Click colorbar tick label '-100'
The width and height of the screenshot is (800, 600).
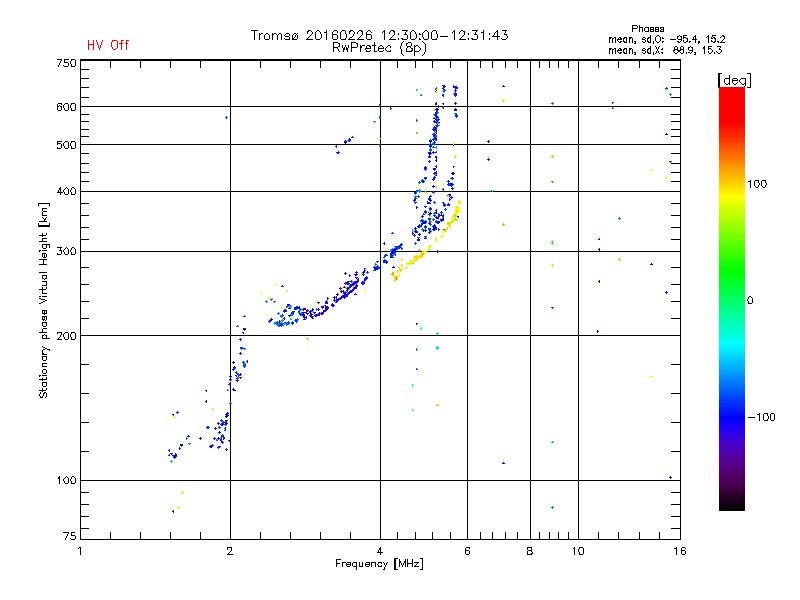(761, 417)
